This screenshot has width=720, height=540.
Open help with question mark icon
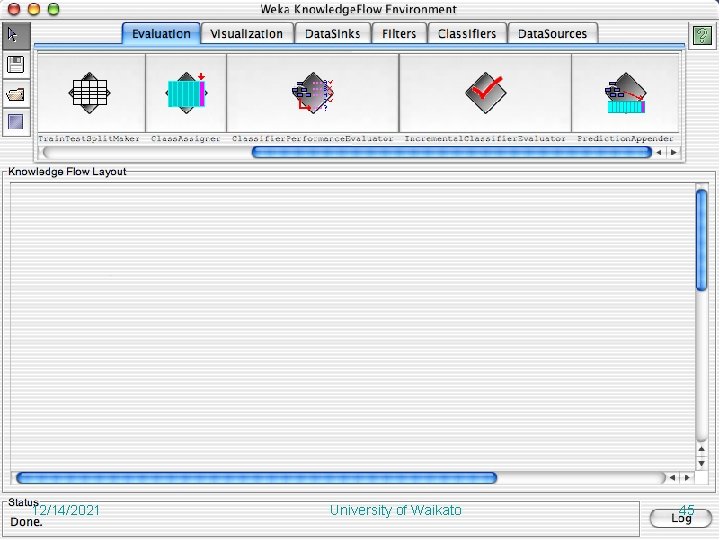click(702, 35)
